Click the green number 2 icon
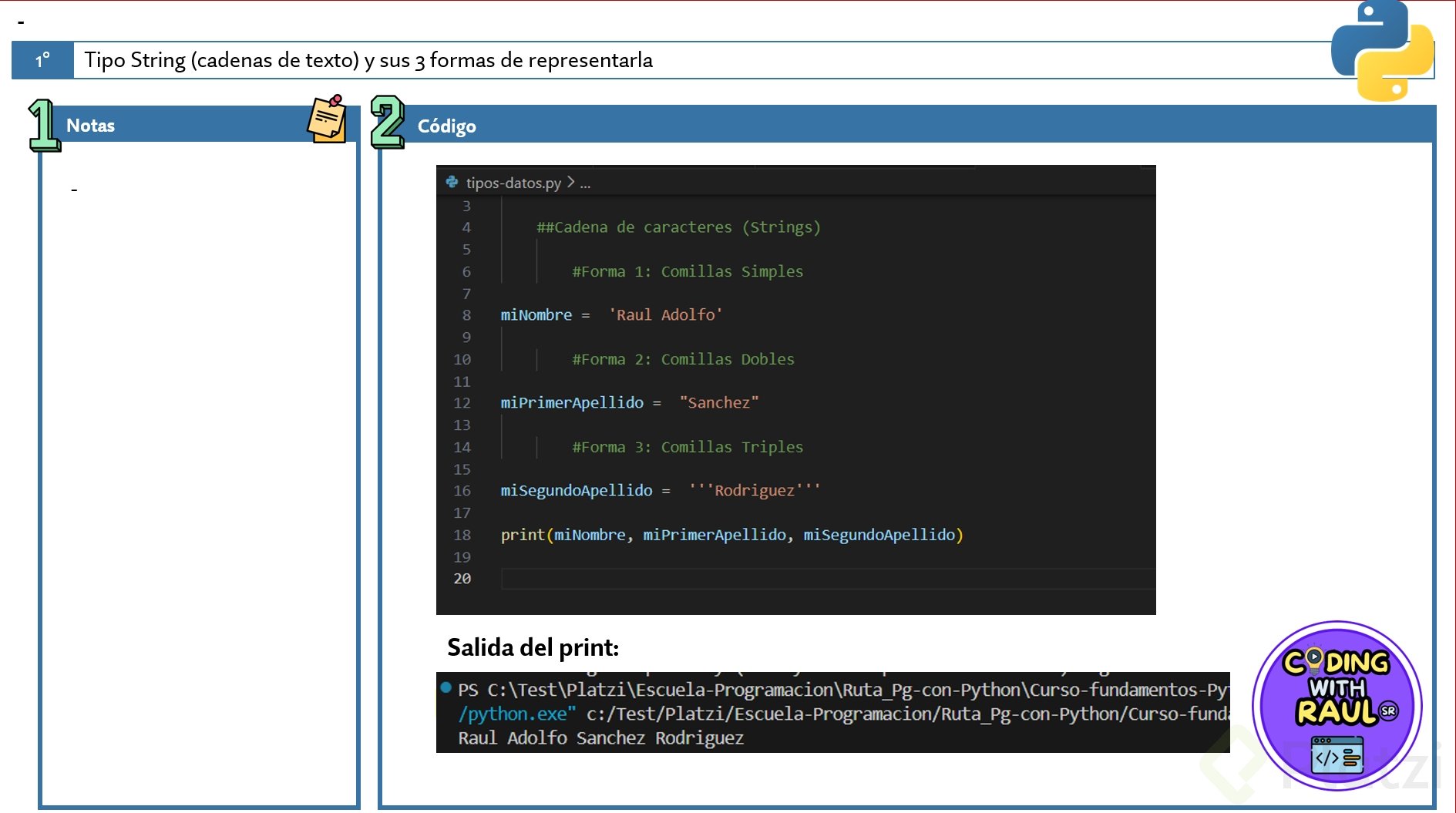1456x813 pixels. pyautogui.click(x=387, y=123)
